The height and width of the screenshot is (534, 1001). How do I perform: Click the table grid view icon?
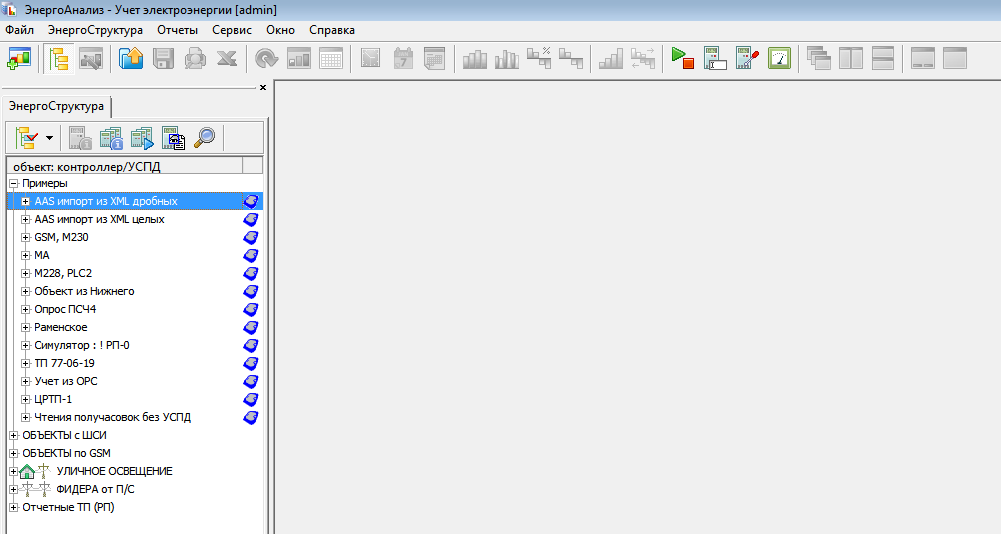[331, 59]
